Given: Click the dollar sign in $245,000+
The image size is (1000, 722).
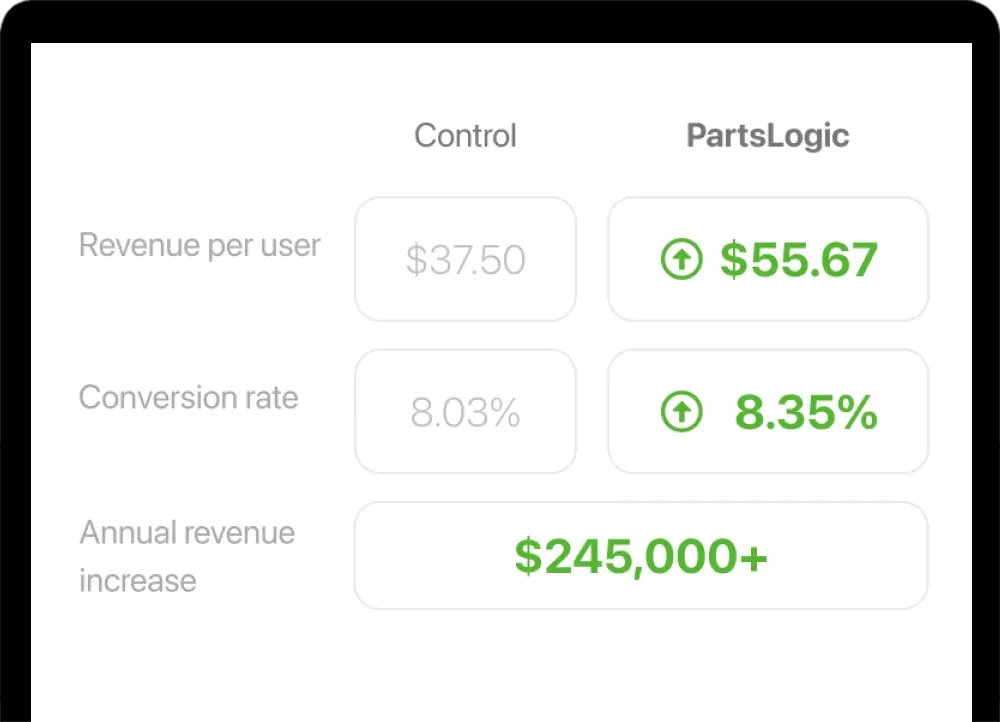Looking at the screenshot, I should point(527,556).
